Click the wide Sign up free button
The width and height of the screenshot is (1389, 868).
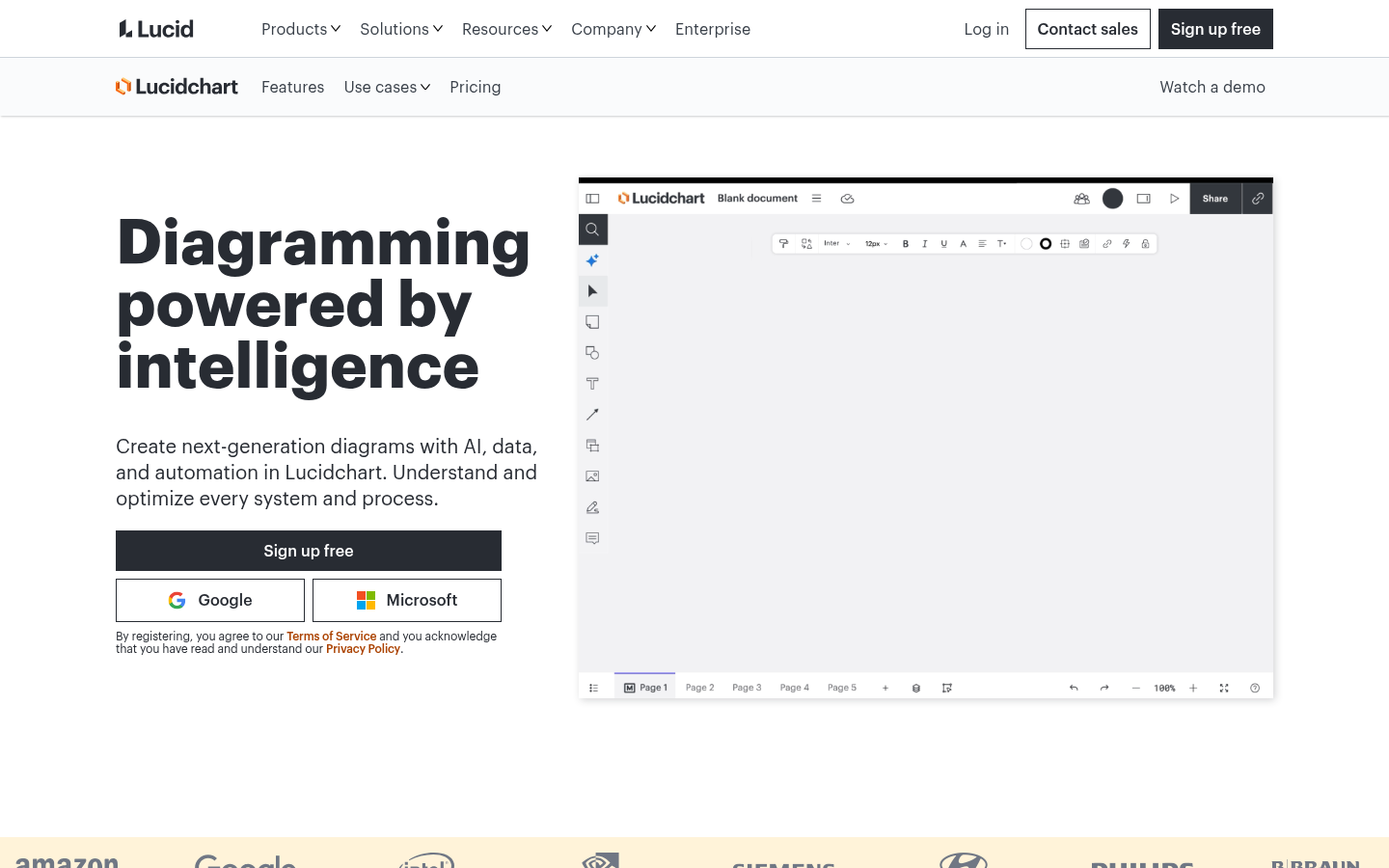[309, 551]
